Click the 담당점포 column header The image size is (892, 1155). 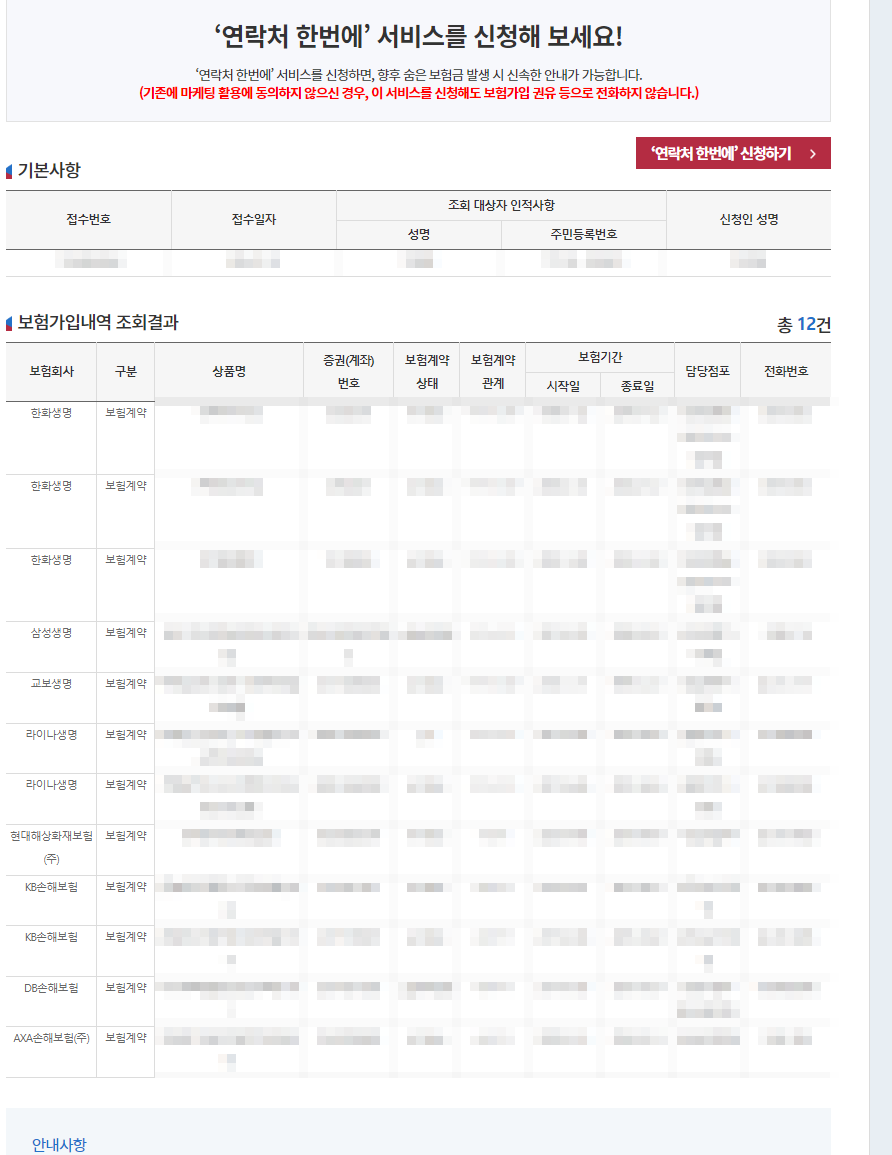tap(707, 371)
